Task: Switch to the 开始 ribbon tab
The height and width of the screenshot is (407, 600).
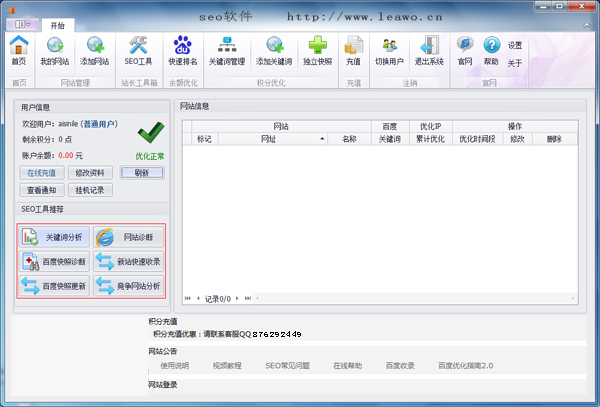Action: tap(58, 26)
